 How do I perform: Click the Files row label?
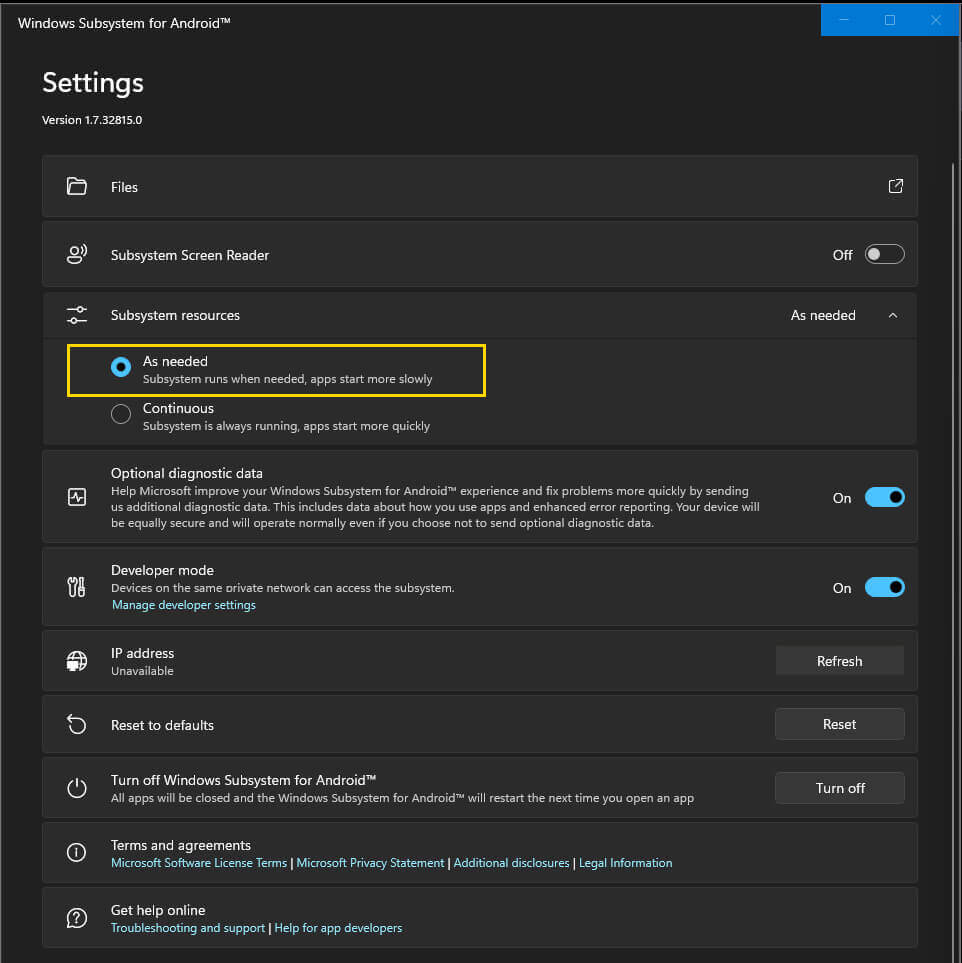click(x=124, y=187)
